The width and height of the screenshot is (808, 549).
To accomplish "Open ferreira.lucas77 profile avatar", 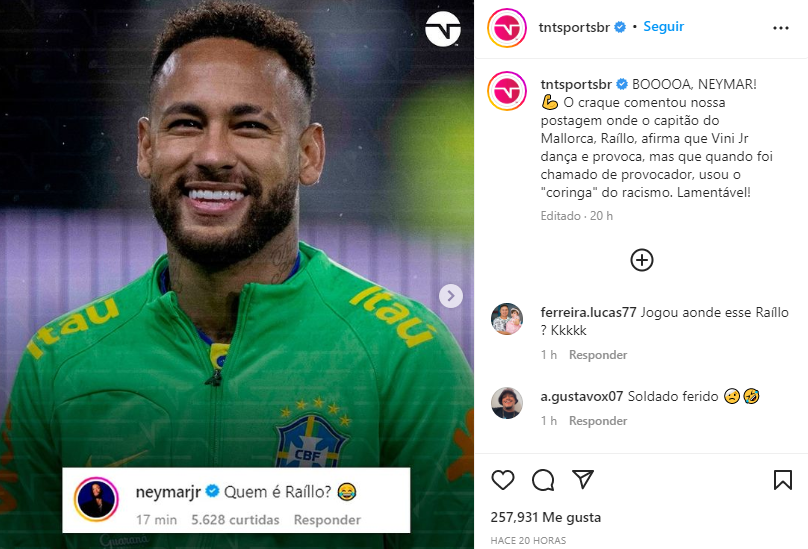I will click(507, 319).
